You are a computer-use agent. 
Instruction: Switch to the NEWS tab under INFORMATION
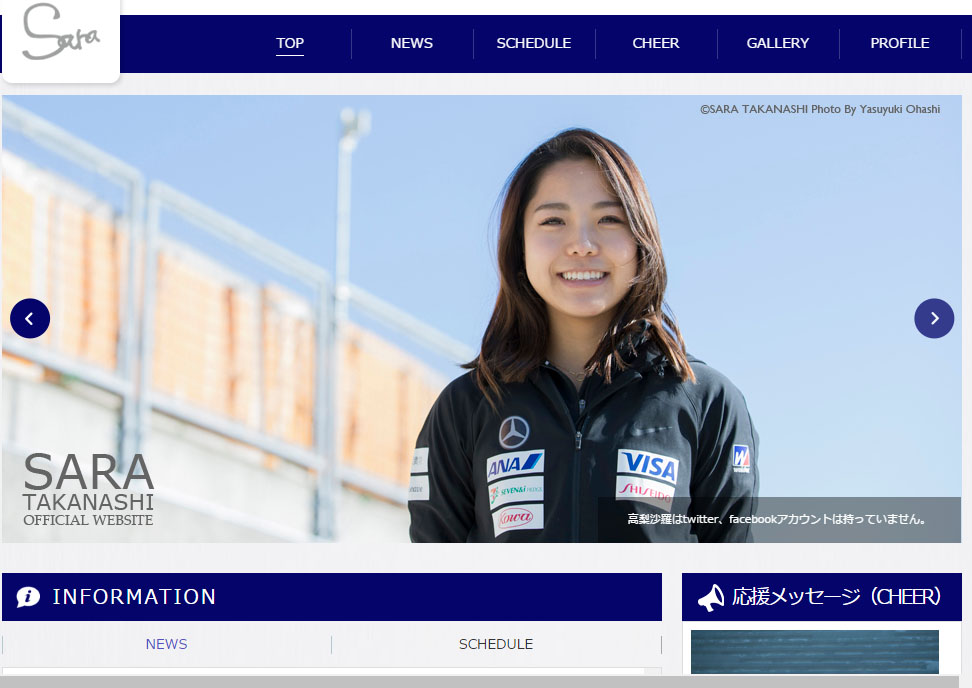(166, 644)
